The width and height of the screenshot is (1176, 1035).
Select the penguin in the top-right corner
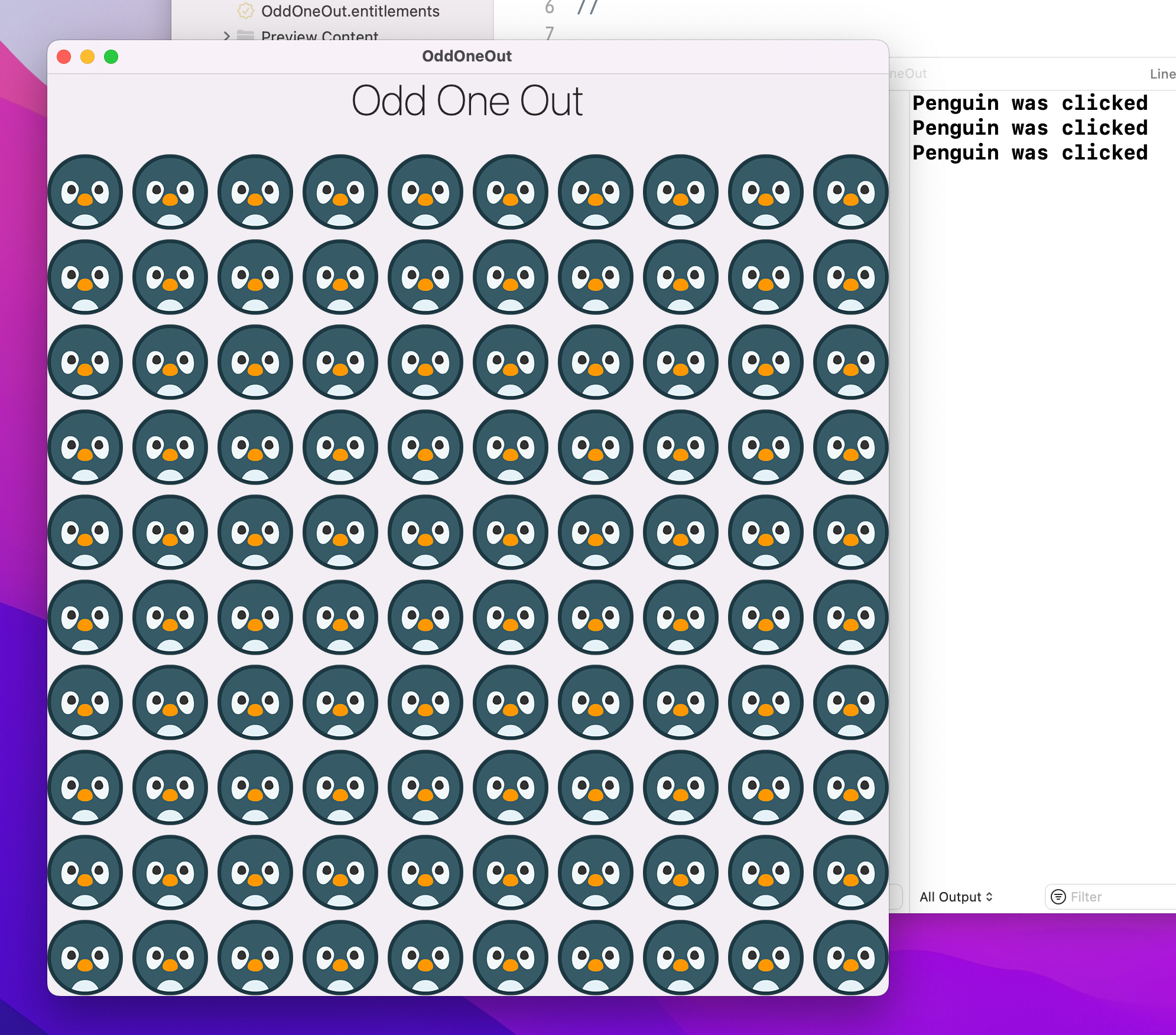[x=851, y=192]
